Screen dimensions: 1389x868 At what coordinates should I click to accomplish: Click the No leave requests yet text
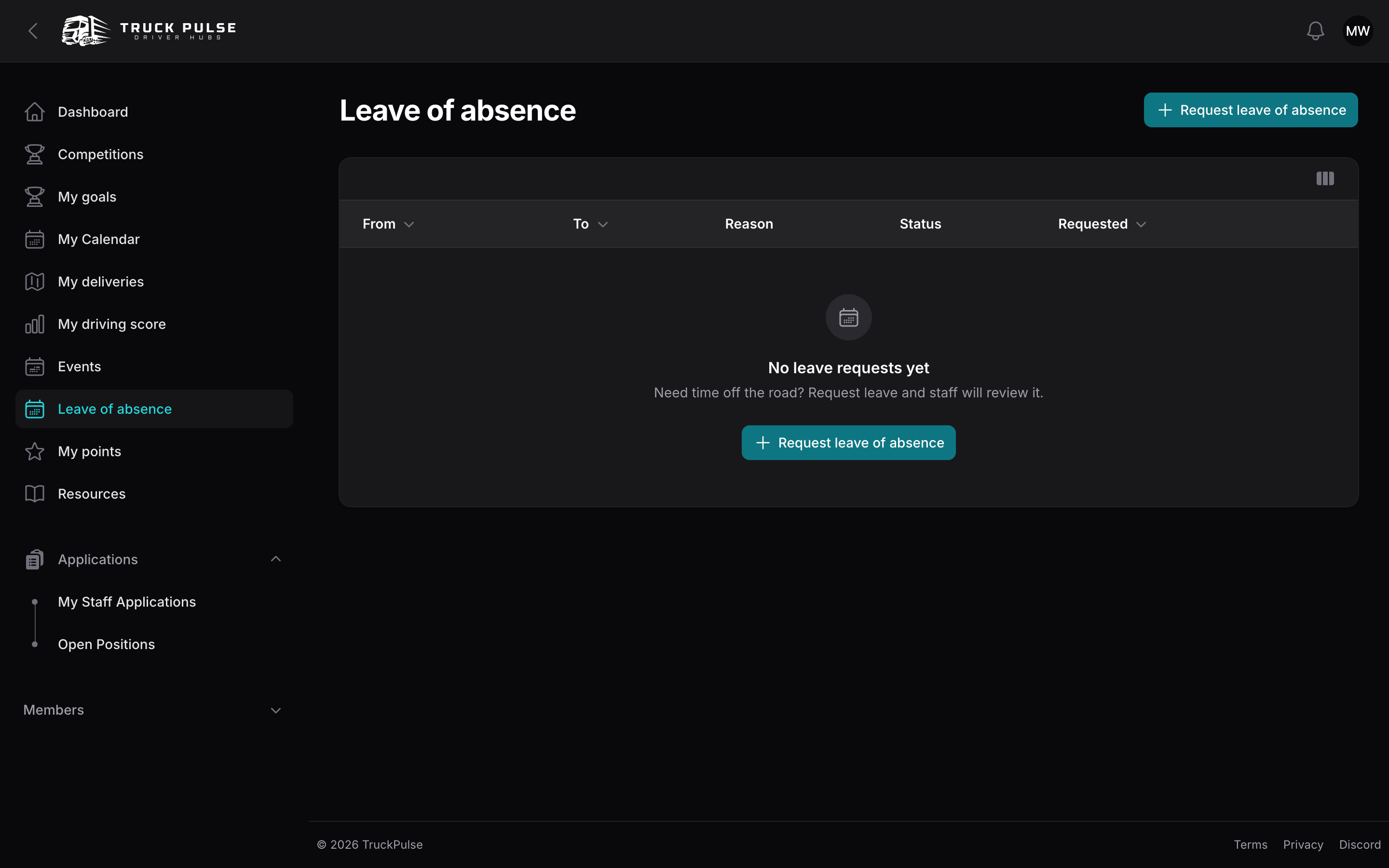848,368
